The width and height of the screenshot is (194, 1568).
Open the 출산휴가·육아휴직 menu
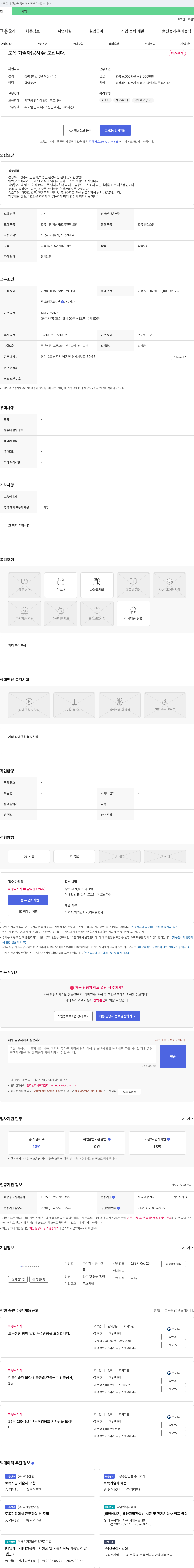point(176,31)
